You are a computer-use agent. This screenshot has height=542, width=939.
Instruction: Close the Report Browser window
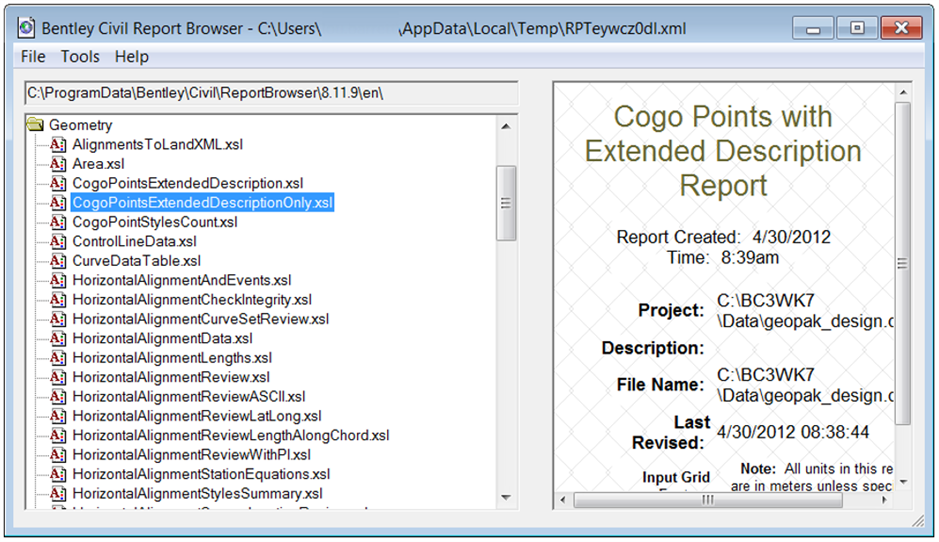901,29
